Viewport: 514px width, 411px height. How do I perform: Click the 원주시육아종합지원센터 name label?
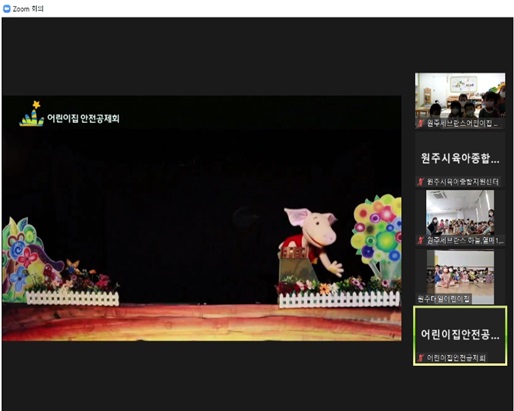pyautogui.click(x=463, y=182)
